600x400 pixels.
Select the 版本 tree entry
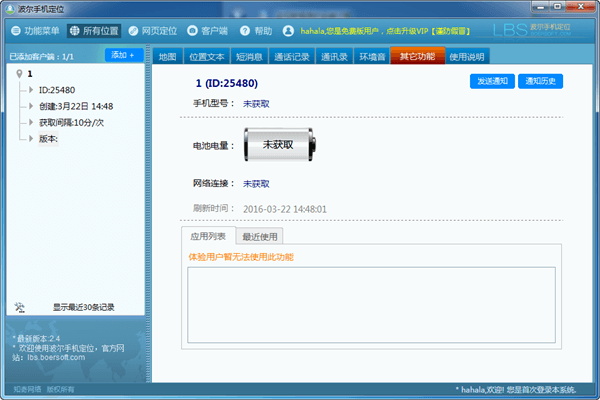click(49, 139)
